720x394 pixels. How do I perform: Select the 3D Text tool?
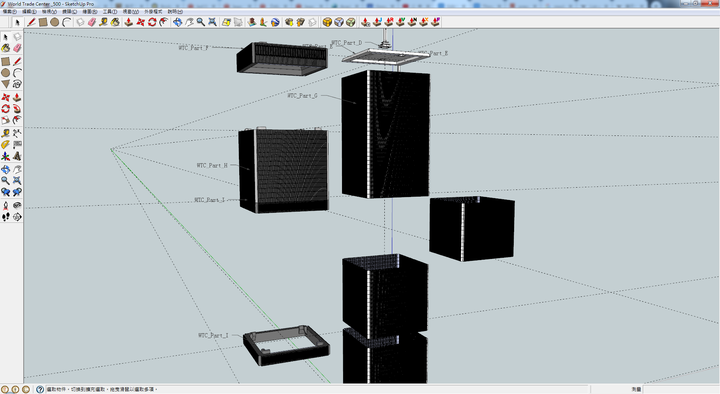[17, 157]
